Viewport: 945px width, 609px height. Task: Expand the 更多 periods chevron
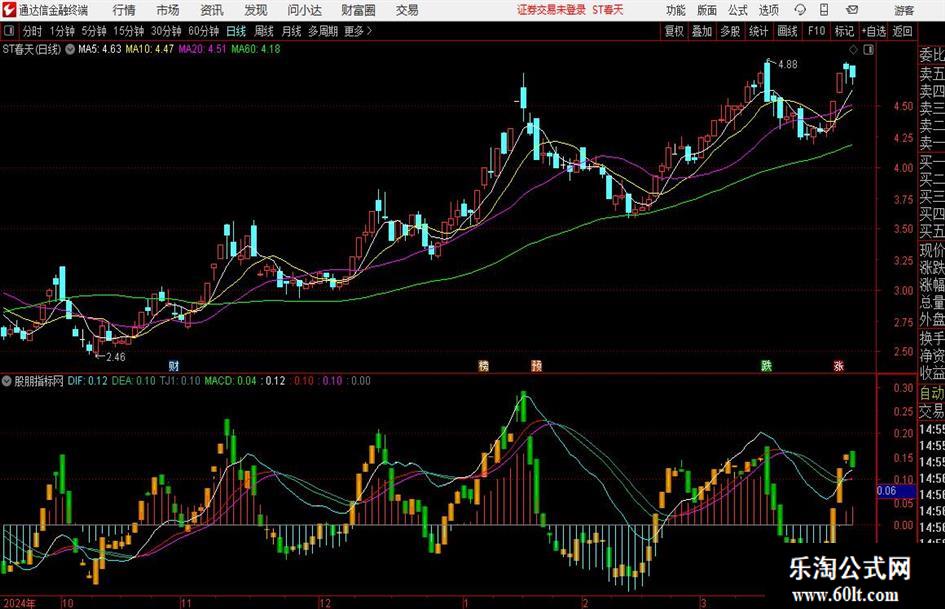(369, 31)
